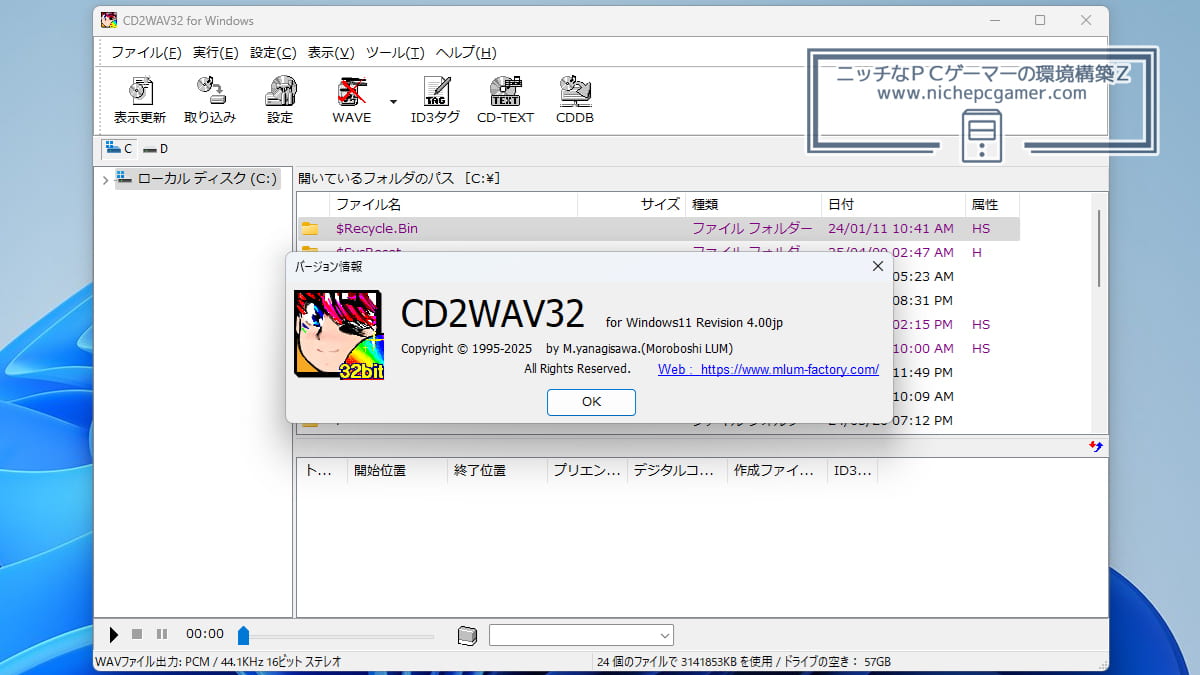Image resolution: width=1200 pixels, height=675 pixels.
Task: Click the 開始位置 column header
Action: (397, 471)
